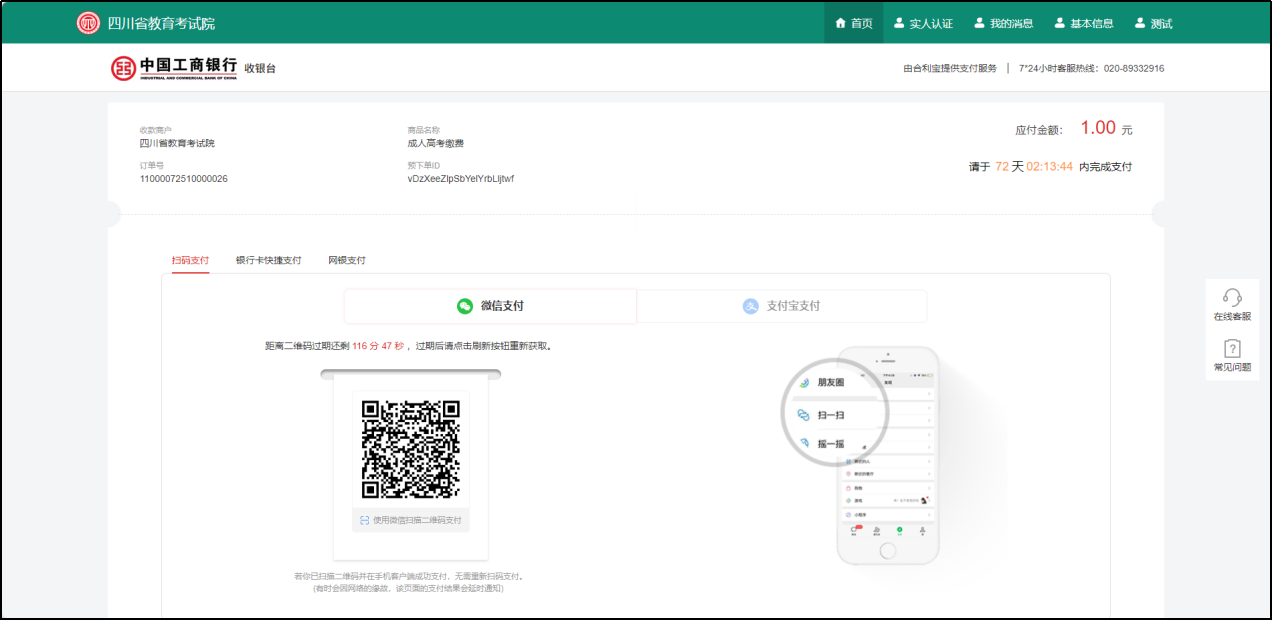Image resolution: width=1274 pixels, height=621 pixels.
Task: Click the person icon beside 基本信息
Action: [1060, 23]
